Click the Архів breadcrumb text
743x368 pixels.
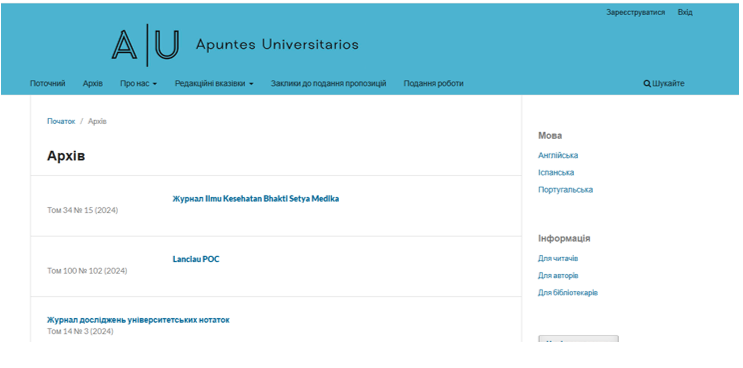coord(97,121)
